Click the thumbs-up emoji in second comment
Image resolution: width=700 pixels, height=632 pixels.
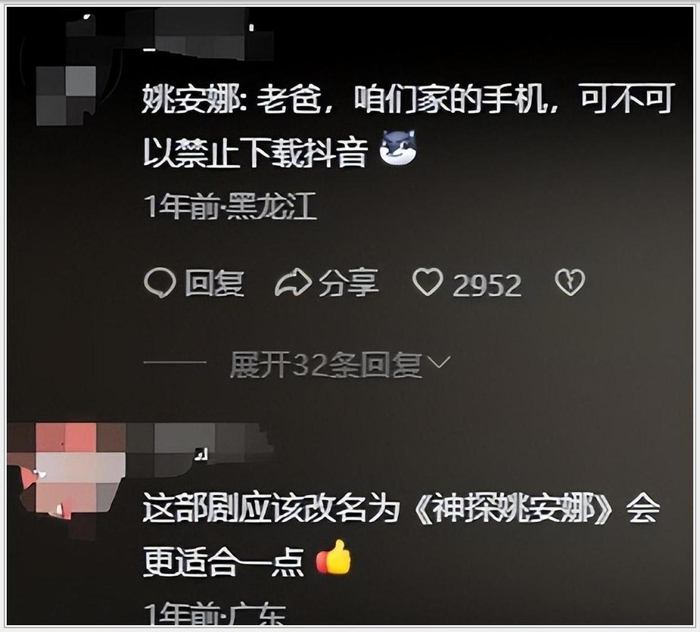(x=334, y=557)
